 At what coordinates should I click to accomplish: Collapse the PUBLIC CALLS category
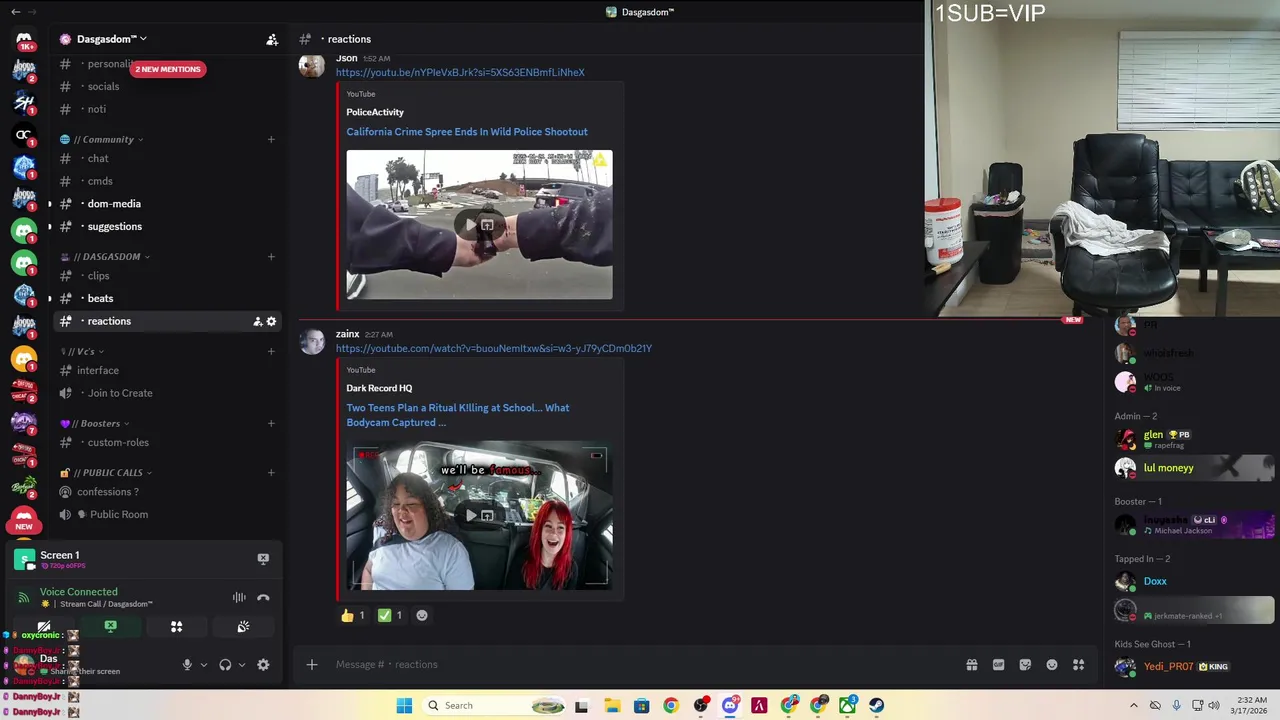pyautogui.click(x=106, y=472)
